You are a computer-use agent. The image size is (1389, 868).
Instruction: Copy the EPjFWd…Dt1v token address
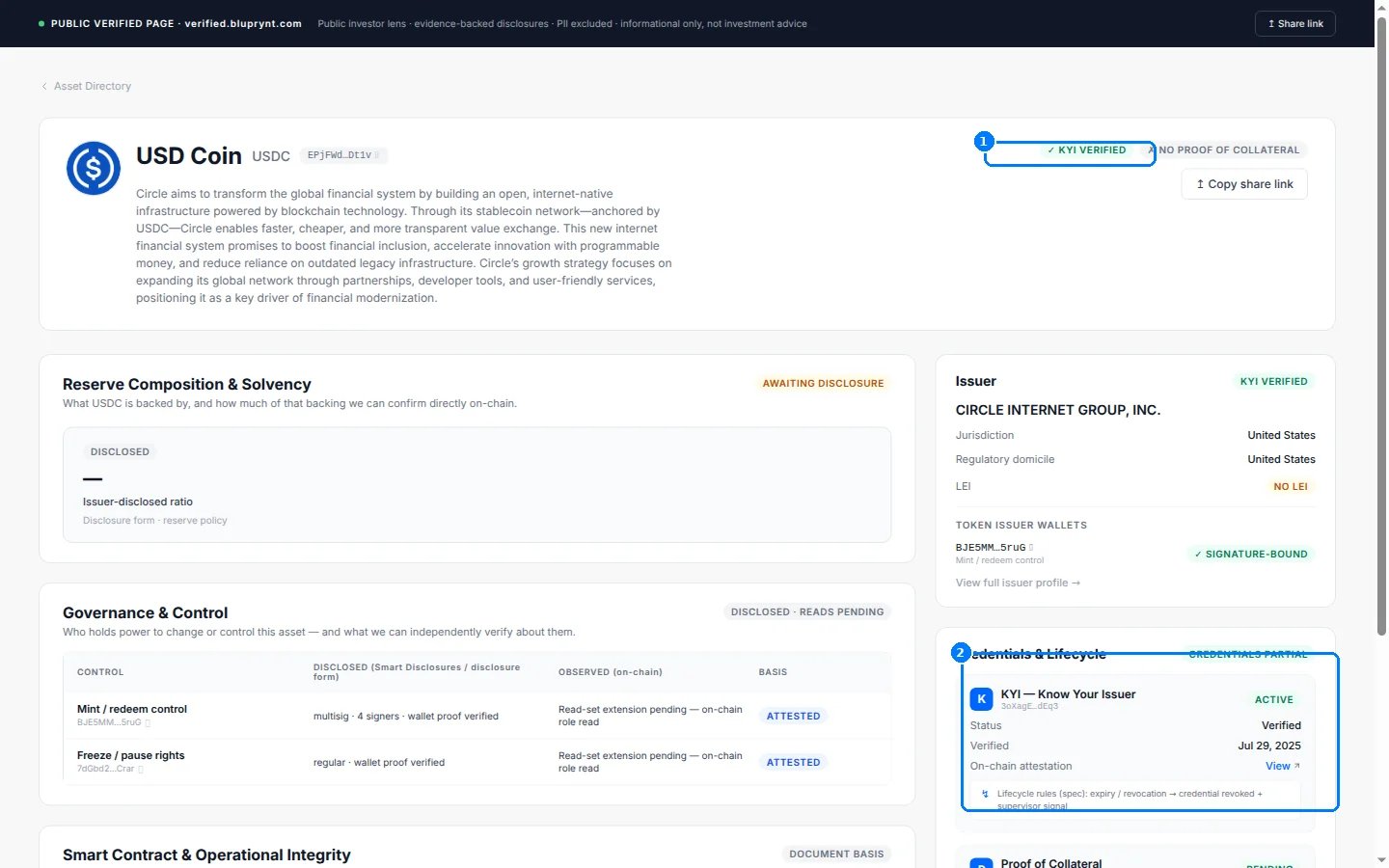pyautogui.click(x=377, y=155)
